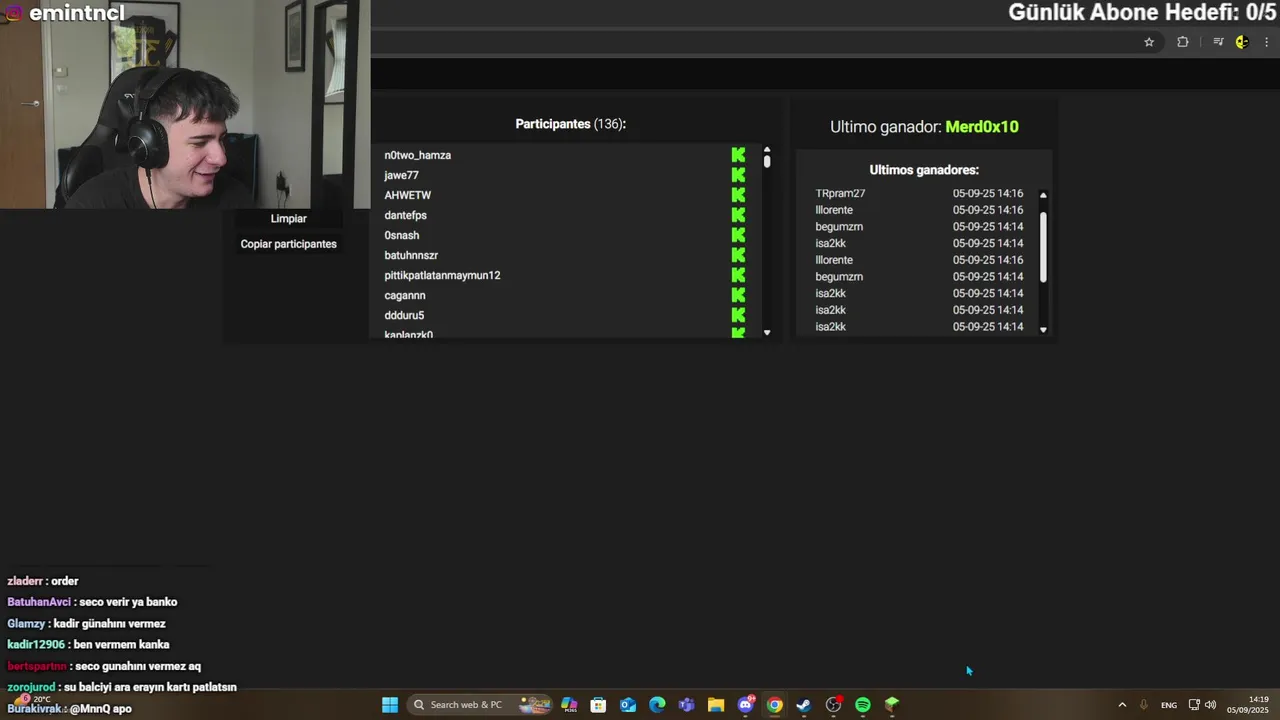Open the media control playlist icon
Screen dimensions: 1280x720
1218,42
